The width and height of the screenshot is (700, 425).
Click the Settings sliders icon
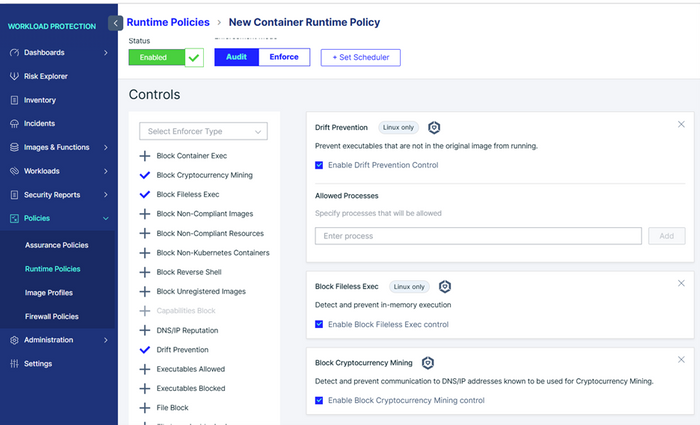(x=14, y=364)
